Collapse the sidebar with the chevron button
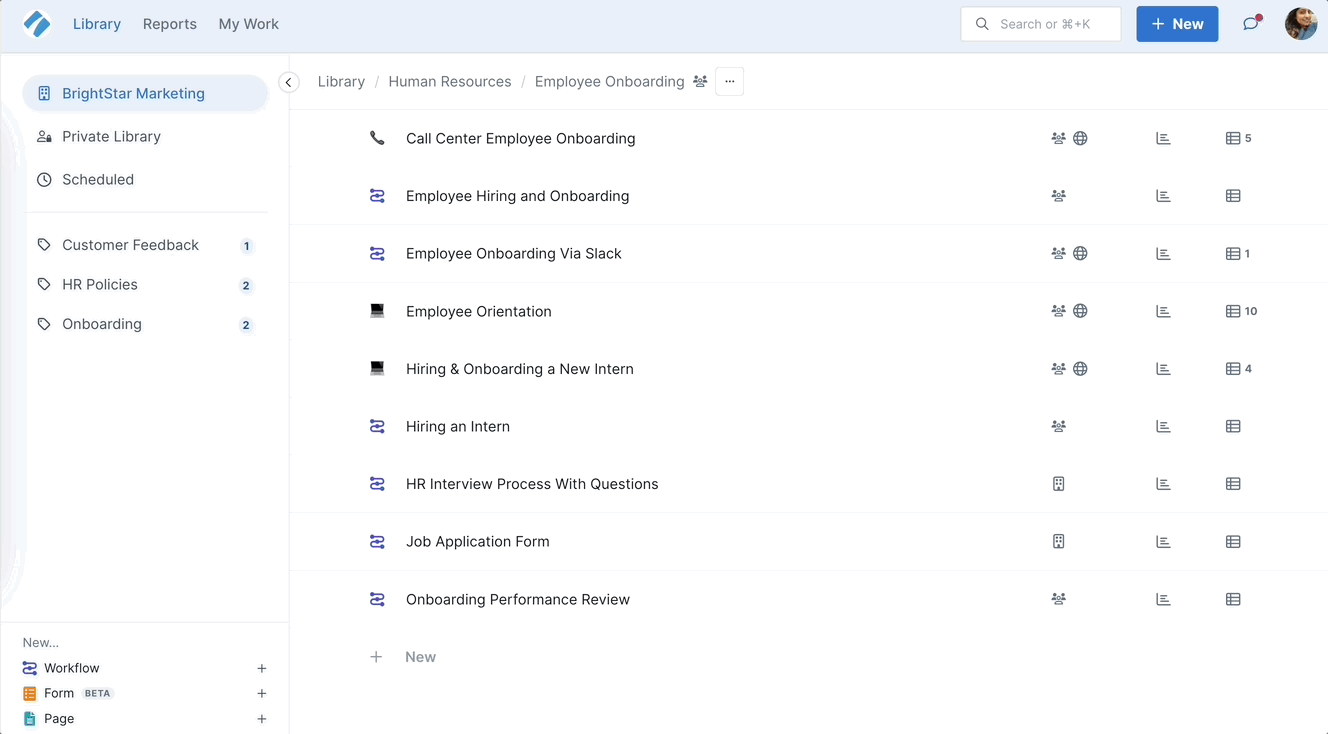1328x734 pixels. click(289, 82)
